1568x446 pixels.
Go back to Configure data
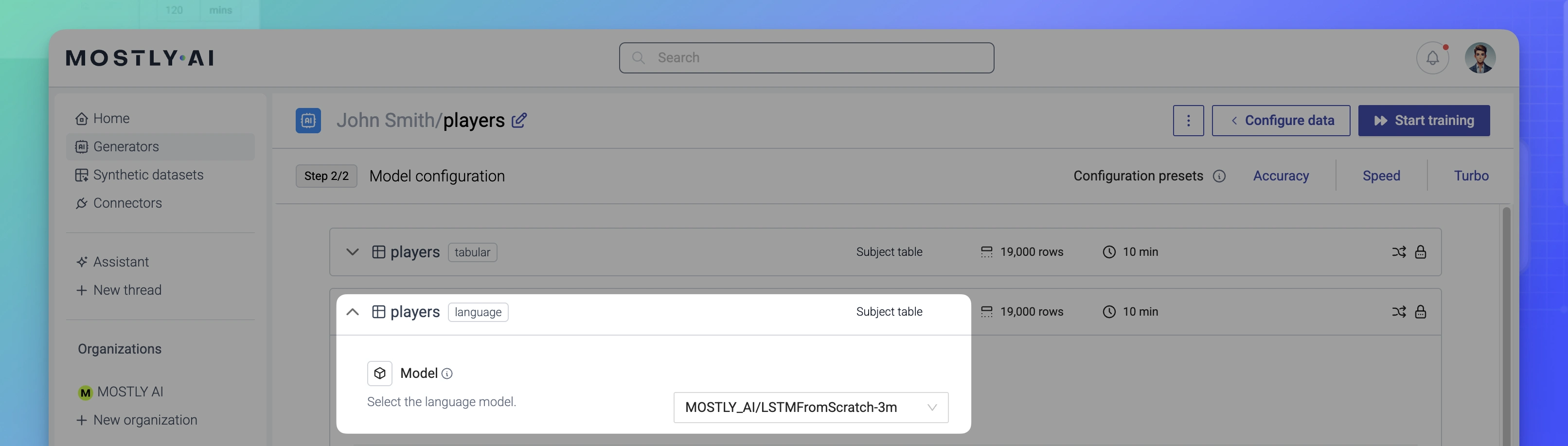coord(1281,121)
